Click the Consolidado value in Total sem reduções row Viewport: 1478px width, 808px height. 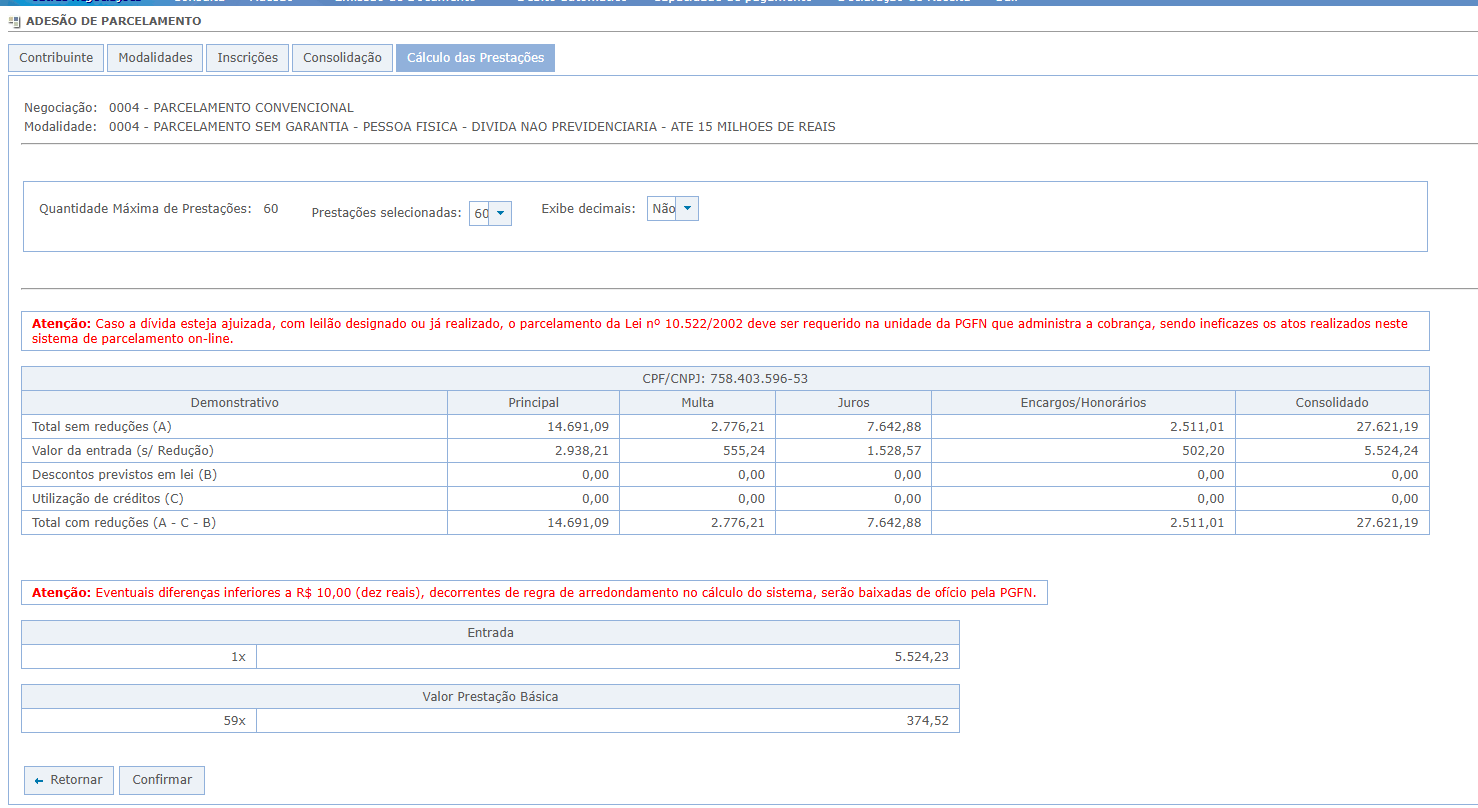(x=1388, y=427)
